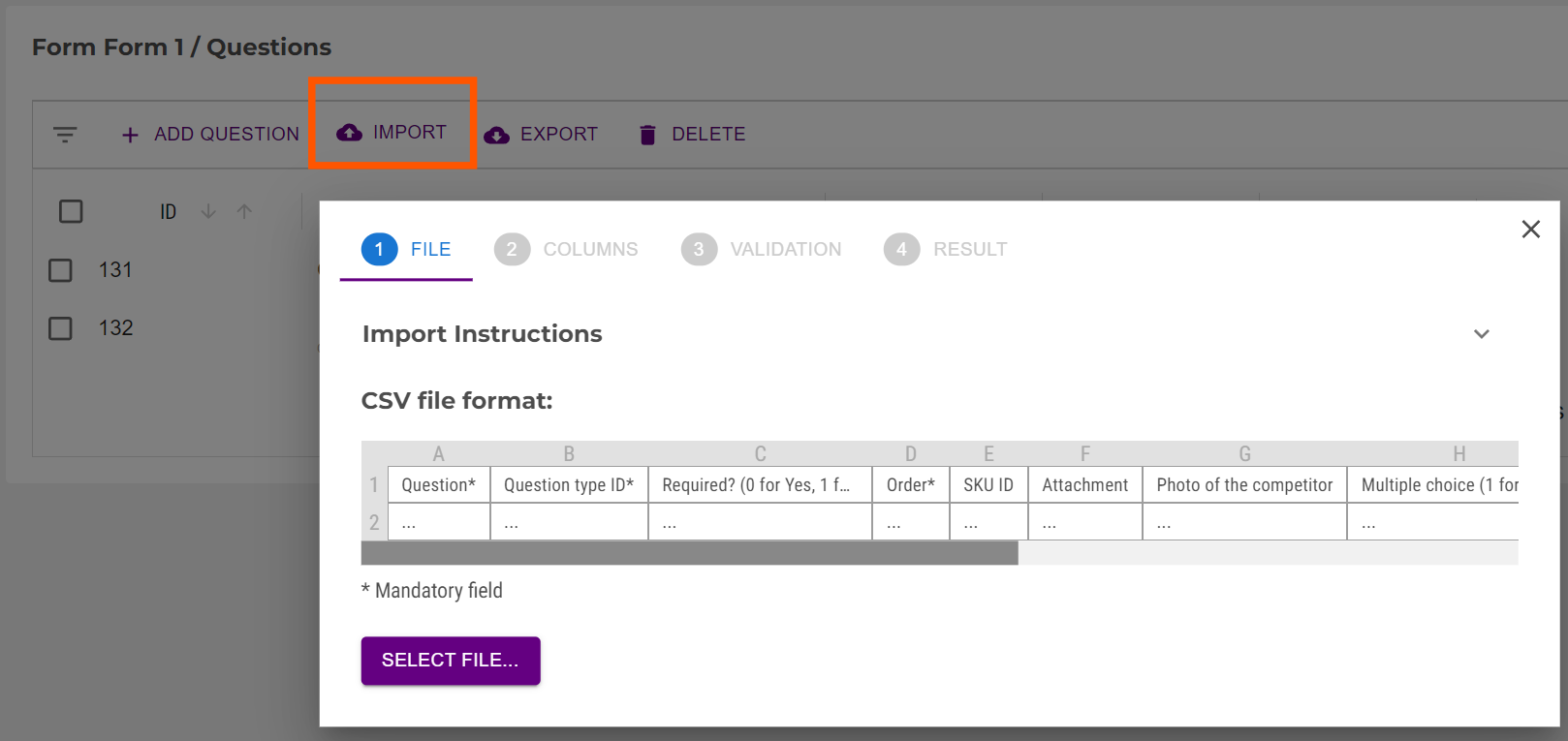1568x741 pixels.
Task: Switch to the Columns step tab
Action: click(x=566, y=250)
